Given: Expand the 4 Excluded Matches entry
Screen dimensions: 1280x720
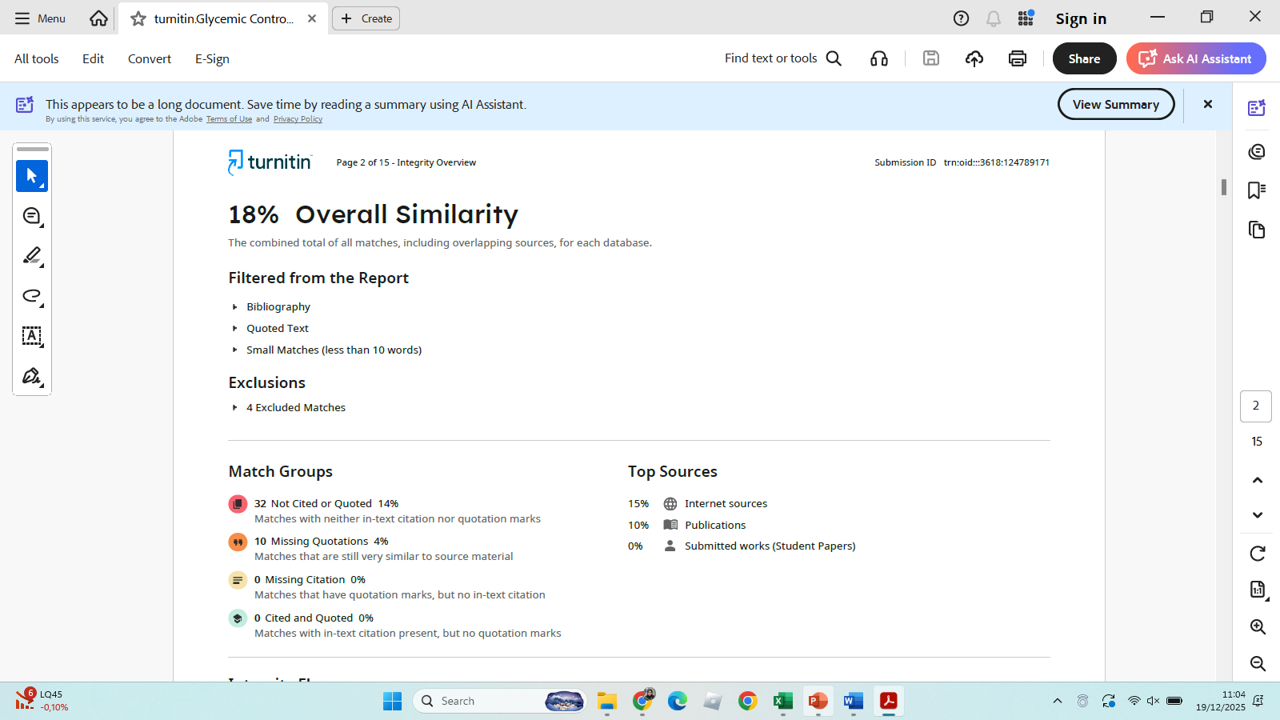Looking at the screenshot, I should pyautogui.click(x=235, y=408).
